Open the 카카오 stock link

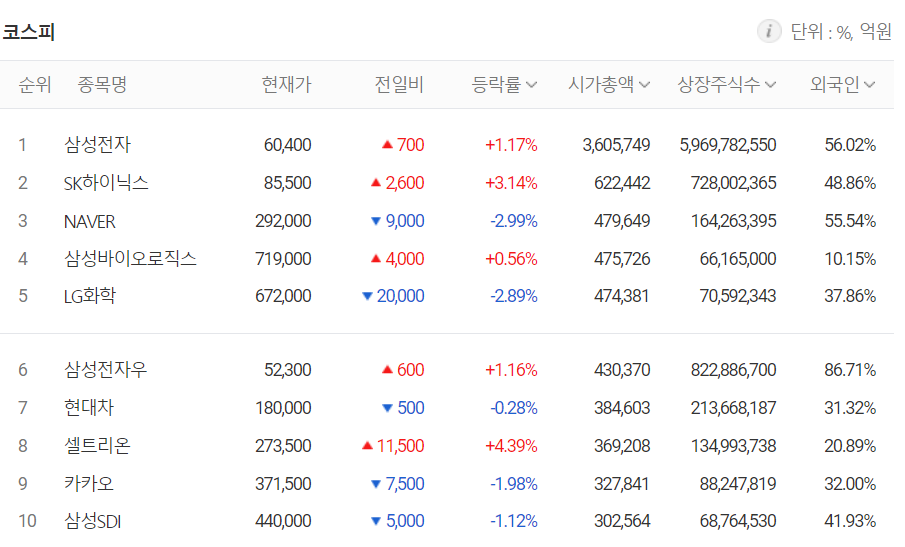click(89, 484)
